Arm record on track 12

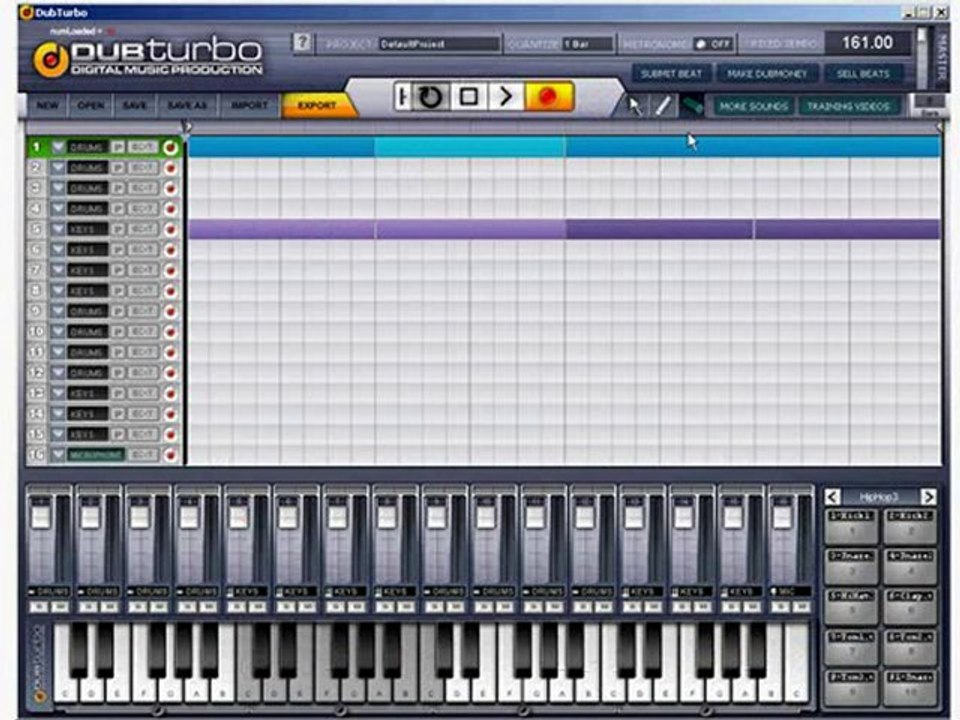(170, 373)
